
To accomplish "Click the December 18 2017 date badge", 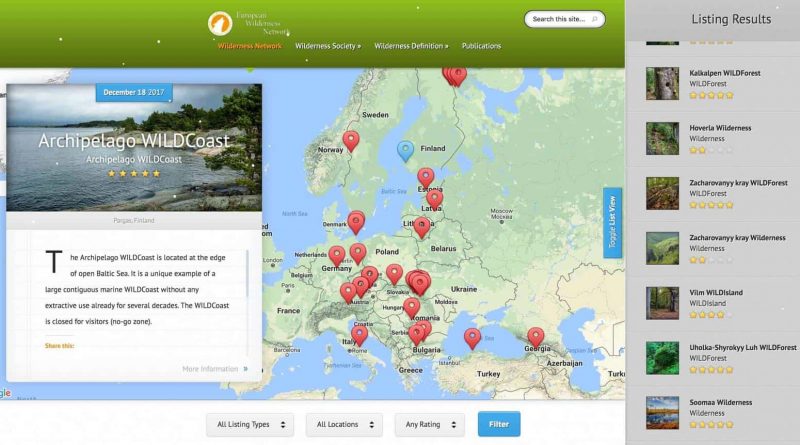I will 134,92.
